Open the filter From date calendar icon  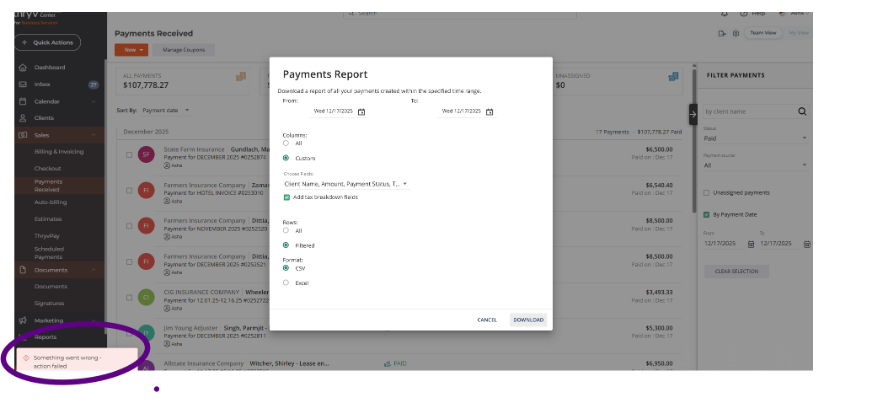(744, 243)
